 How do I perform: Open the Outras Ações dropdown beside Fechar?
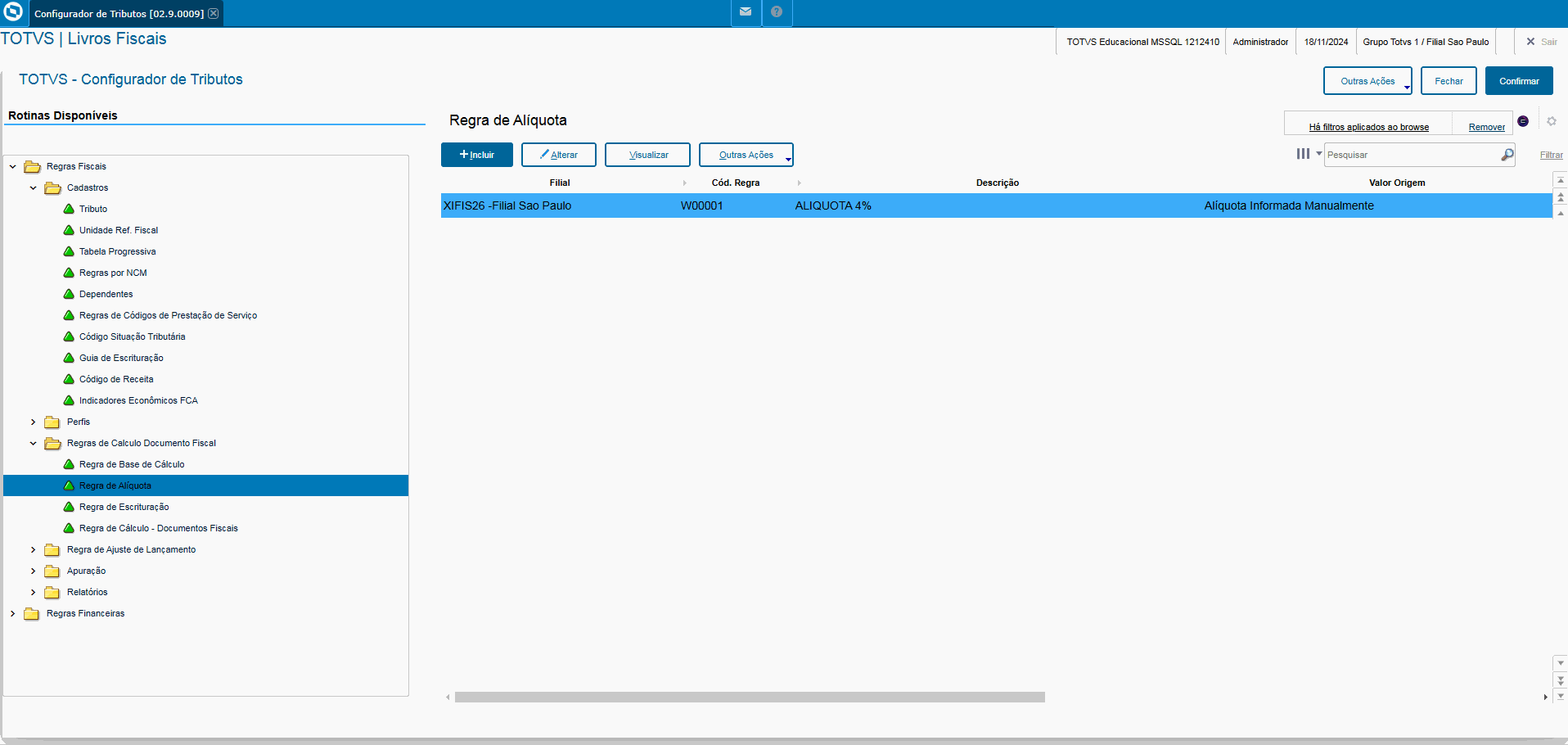point(1367,81)
